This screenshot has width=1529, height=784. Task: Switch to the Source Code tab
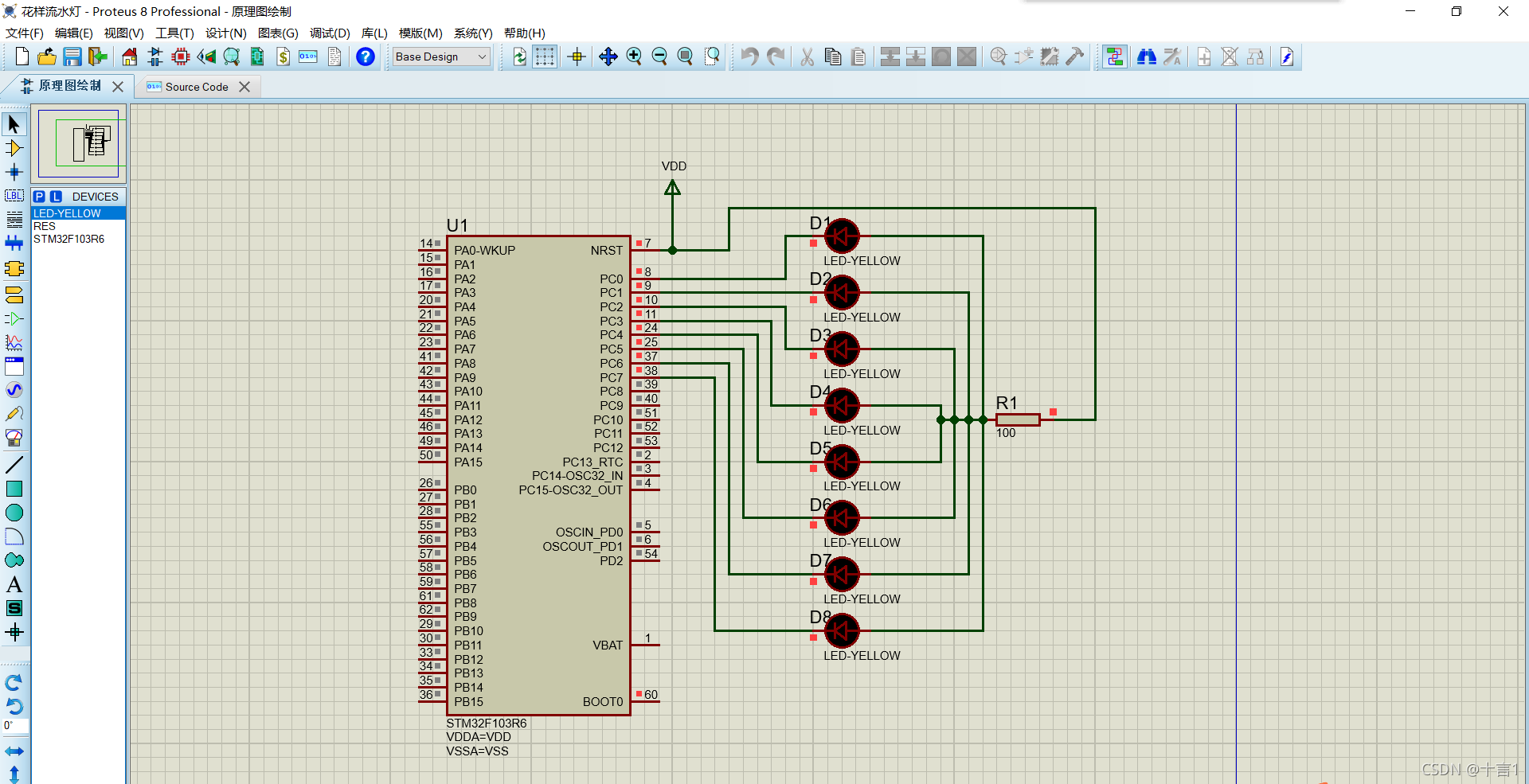pos(197,87)
